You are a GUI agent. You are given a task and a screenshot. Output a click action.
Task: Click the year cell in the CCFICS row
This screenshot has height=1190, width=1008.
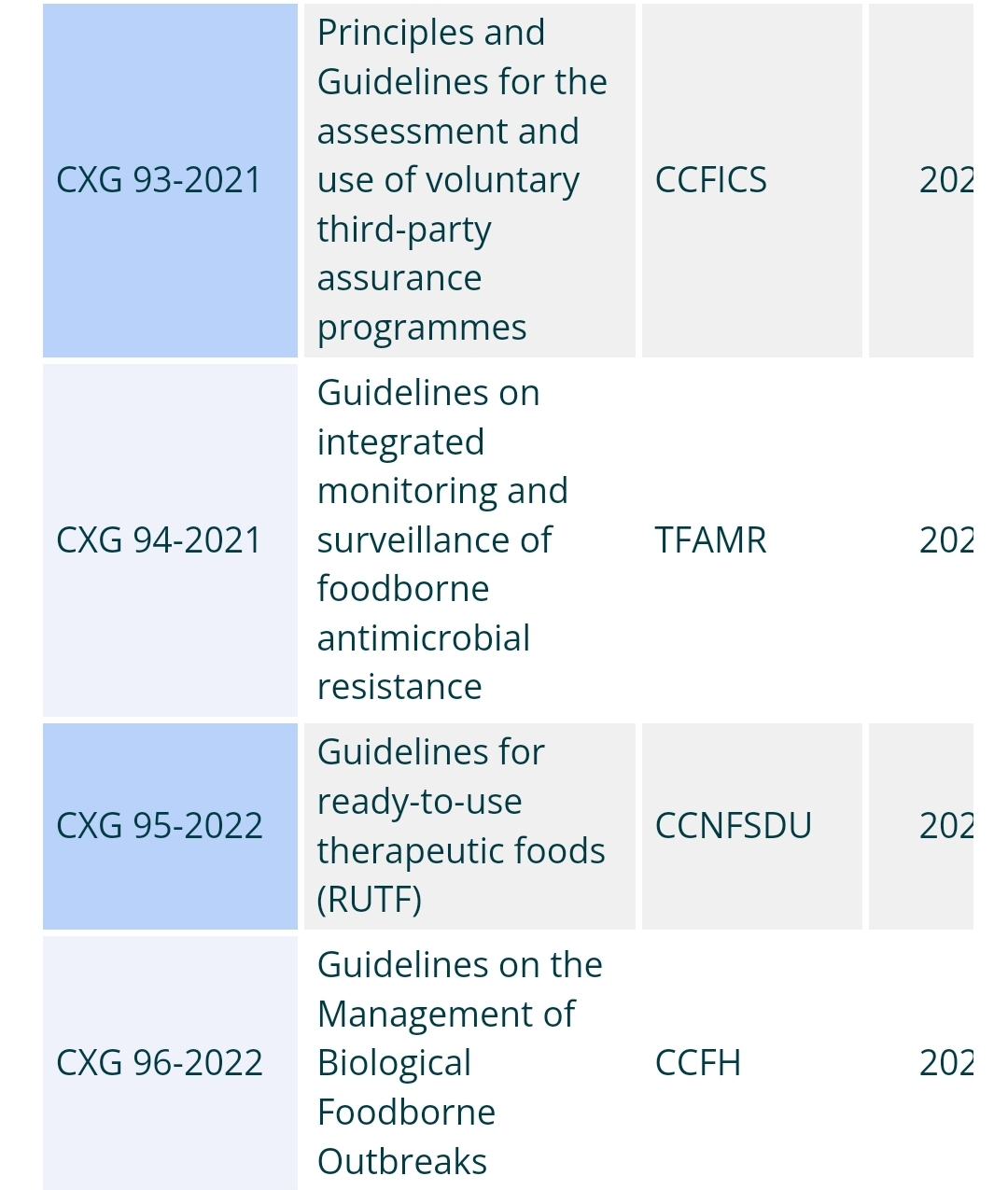(x=945, y=180)
